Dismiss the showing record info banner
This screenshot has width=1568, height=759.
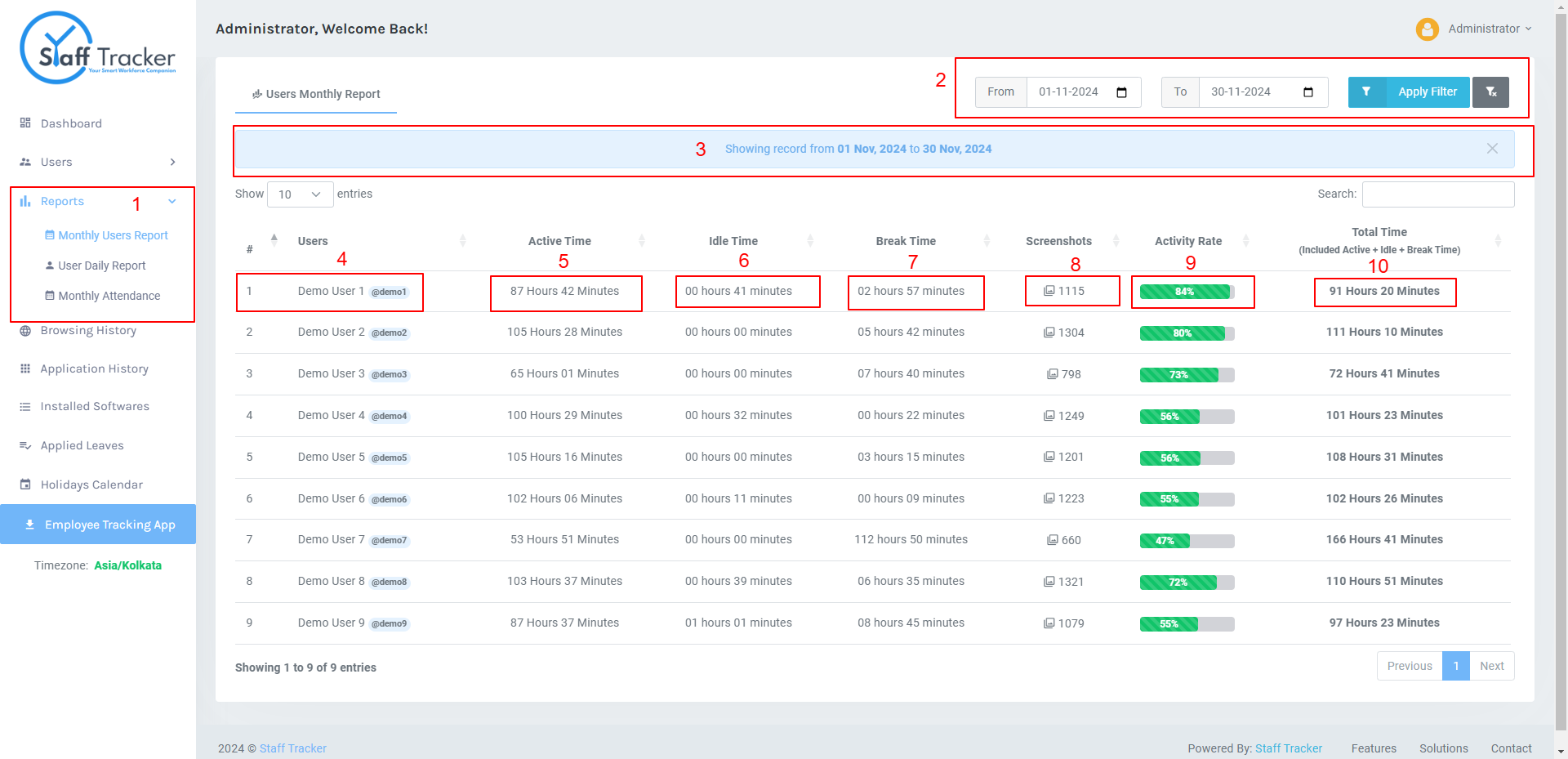(x=1492, y=149)
